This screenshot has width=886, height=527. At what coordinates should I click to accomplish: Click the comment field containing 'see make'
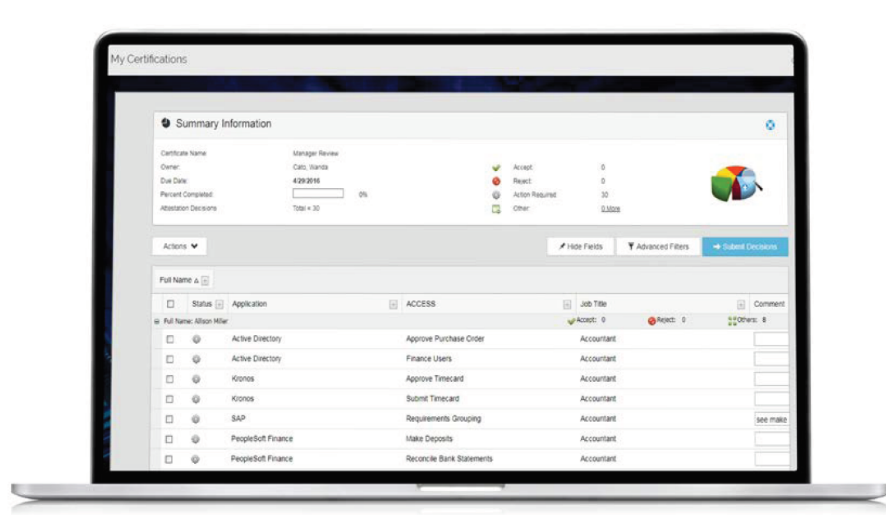(771, 420)
